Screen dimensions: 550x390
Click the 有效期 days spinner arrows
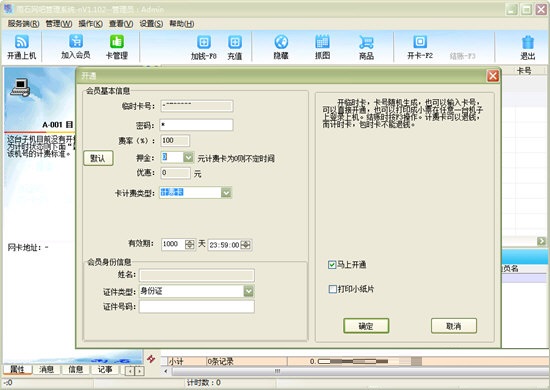[190, 244]
